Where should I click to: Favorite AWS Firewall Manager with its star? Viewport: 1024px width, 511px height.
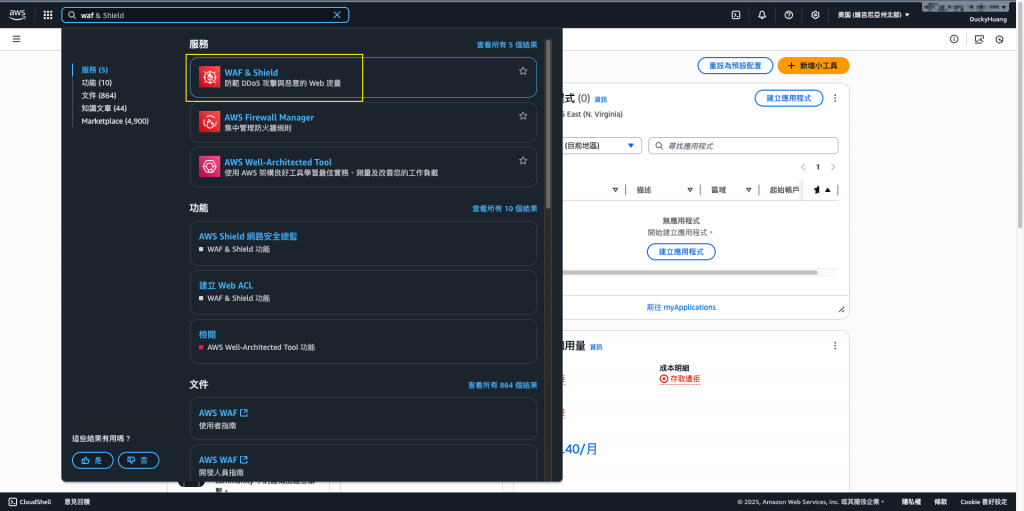(x=523, y=116)
